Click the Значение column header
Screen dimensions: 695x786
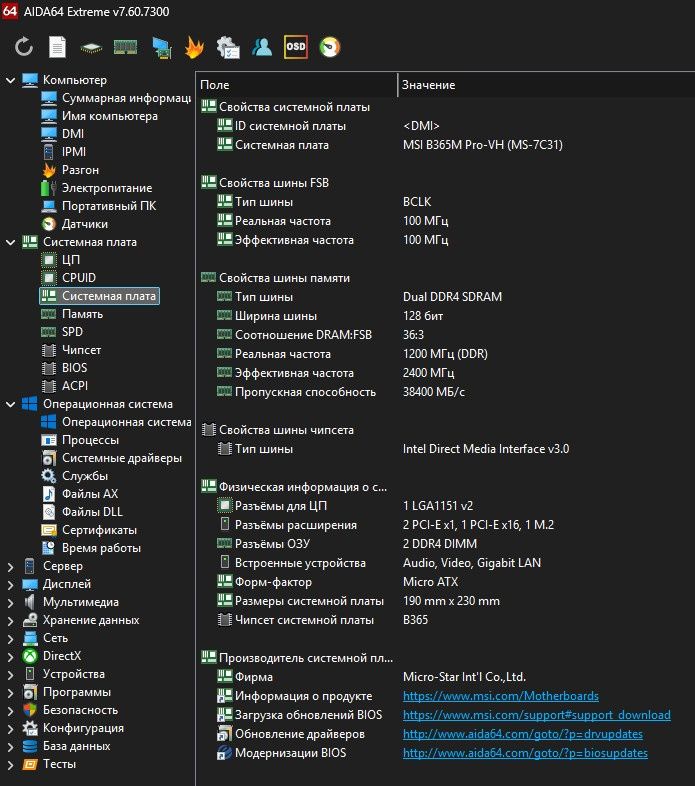point(547,85)
